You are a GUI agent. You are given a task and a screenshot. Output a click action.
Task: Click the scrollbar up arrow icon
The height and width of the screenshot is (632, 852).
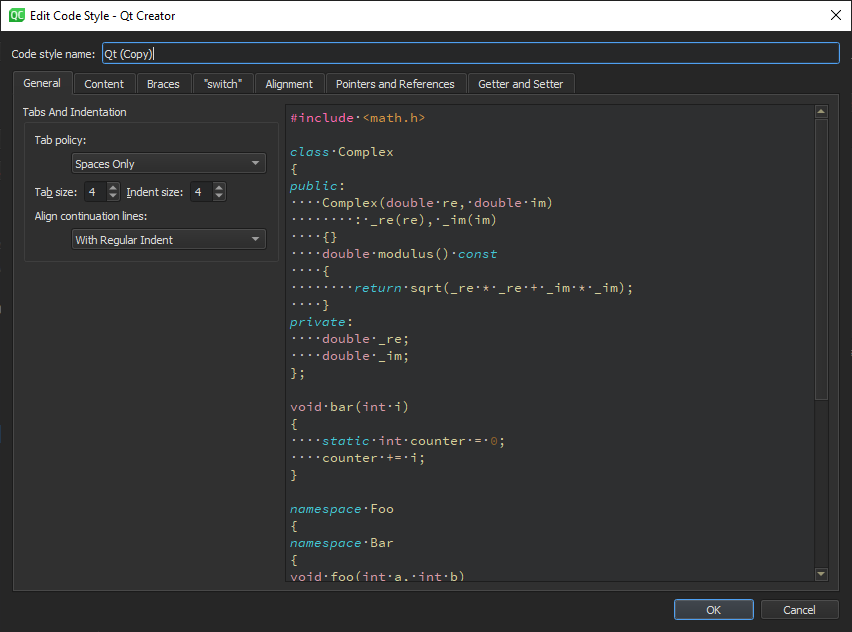[821, 111]
